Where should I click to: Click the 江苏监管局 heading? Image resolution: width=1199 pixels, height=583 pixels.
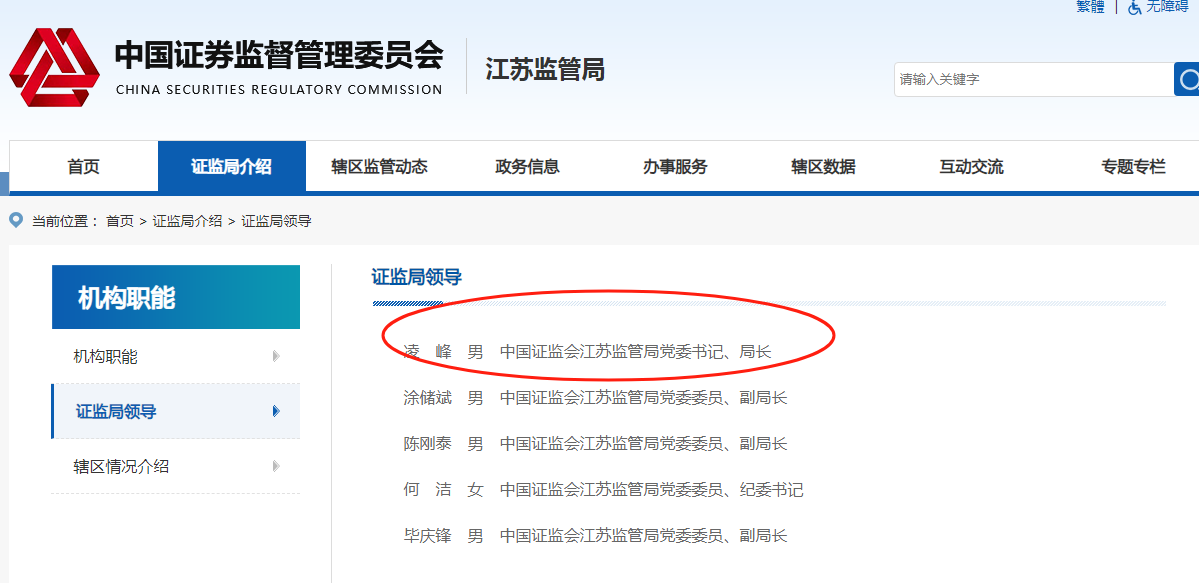coord(544,69)
